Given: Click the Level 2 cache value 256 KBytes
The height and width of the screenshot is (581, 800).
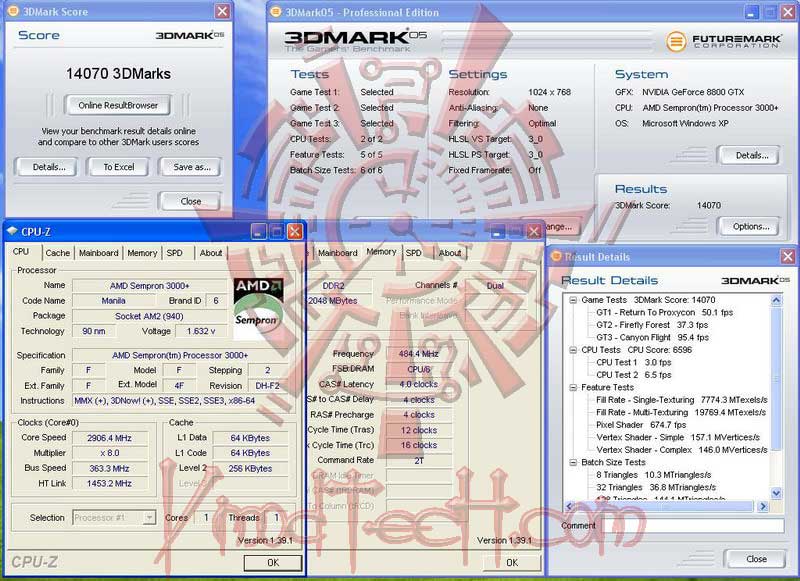Looking at the screenshot, I should [x=250, y=468].
